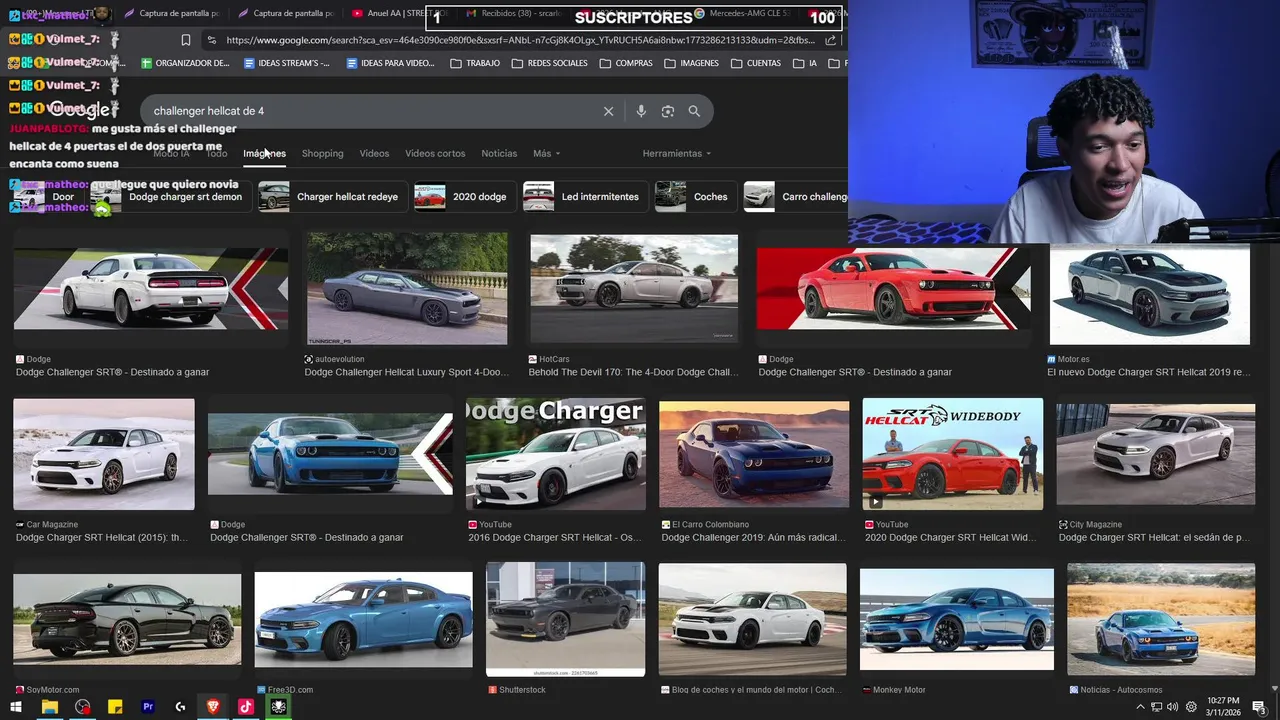Open Logitech G HUB from the taskbar
1280x720 pixels.
pyautogui.click(x=180, y=706)
